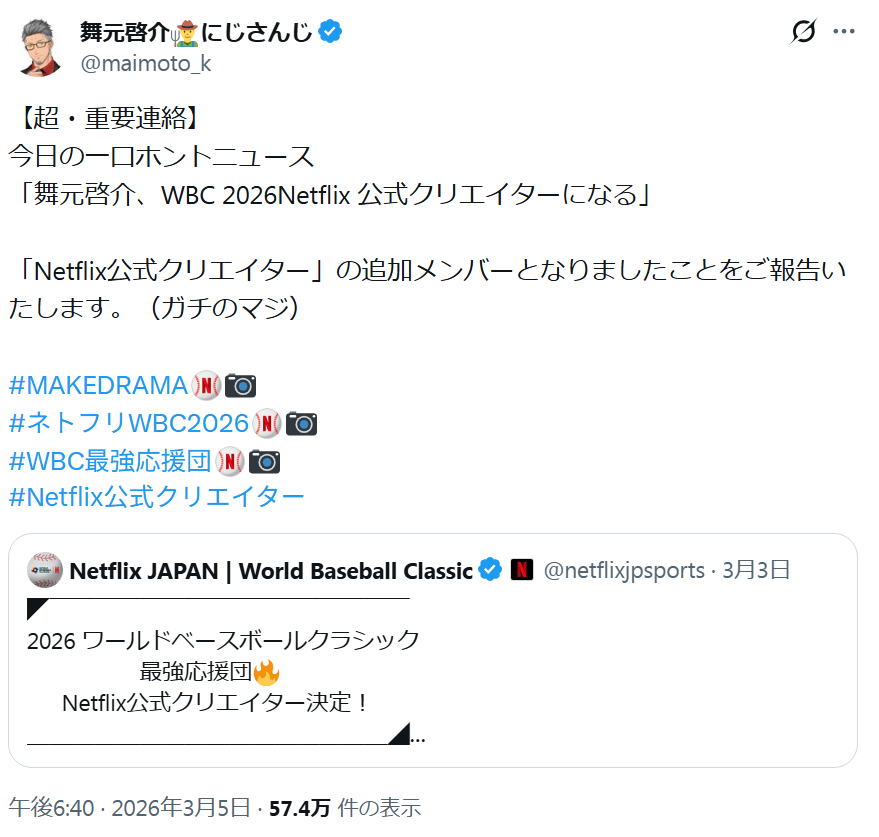The image size is (879, 837).
Task: Click the Grok slash-circle icon
Action: [x=803, y=32]
